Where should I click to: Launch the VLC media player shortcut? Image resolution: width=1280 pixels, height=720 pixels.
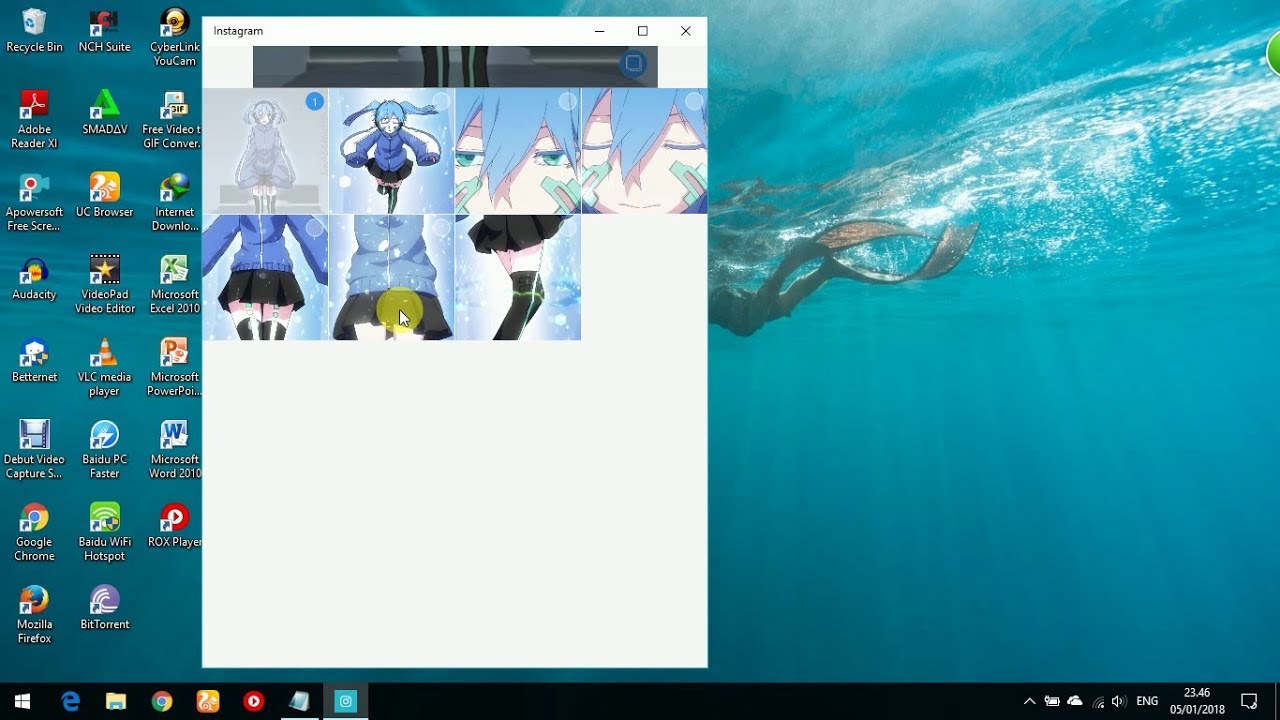(104, 367)
